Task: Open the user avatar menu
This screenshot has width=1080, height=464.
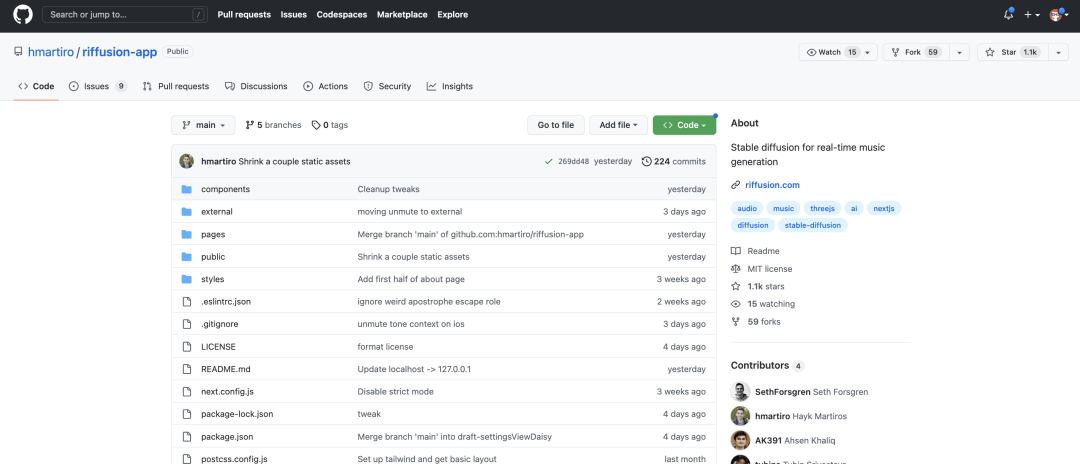Action: click(1059, 14)
